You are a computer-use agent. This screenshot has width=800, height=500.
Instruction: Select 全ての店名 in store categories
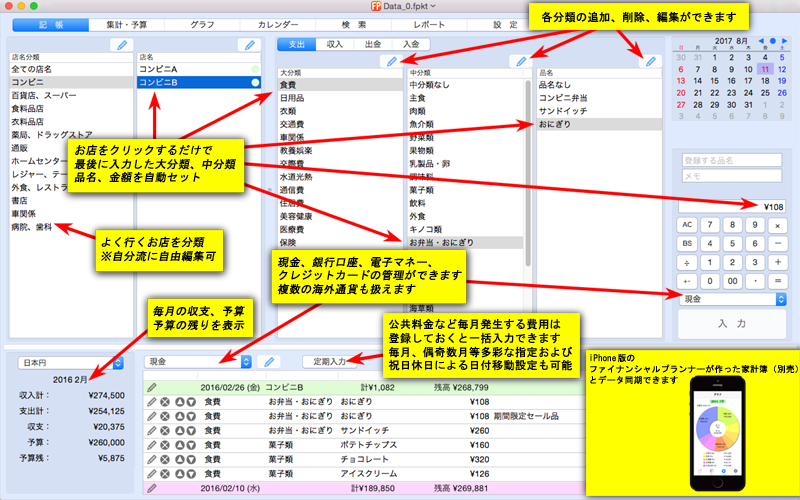tap(71, 69)
